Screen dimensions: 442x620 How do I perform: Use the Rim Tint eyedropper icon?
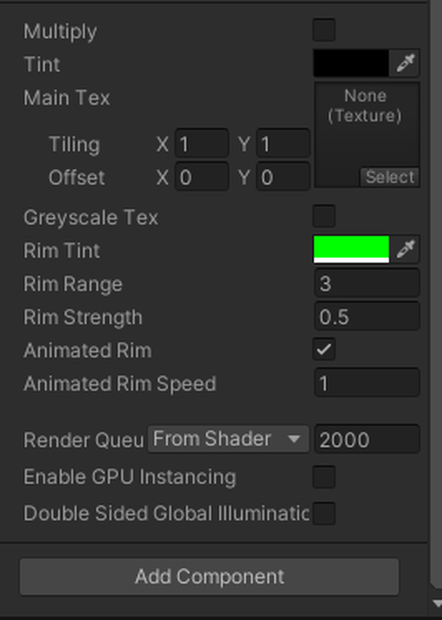405,249
